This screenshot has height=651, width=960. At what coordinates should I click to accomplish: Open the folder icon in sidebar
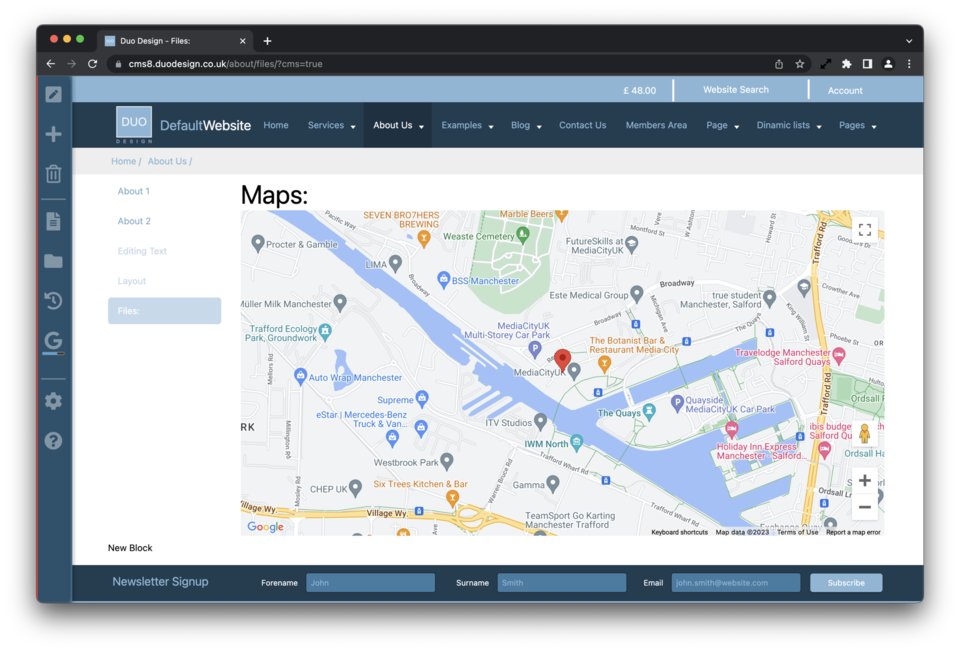53,262
